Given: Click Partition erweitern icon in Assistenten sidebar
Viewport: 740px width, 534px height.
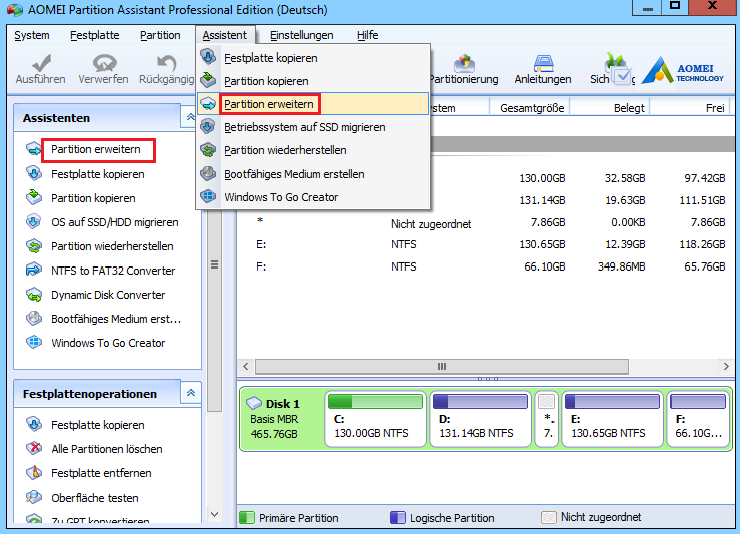Looking at the screenshot, I should tap(34, 149).
